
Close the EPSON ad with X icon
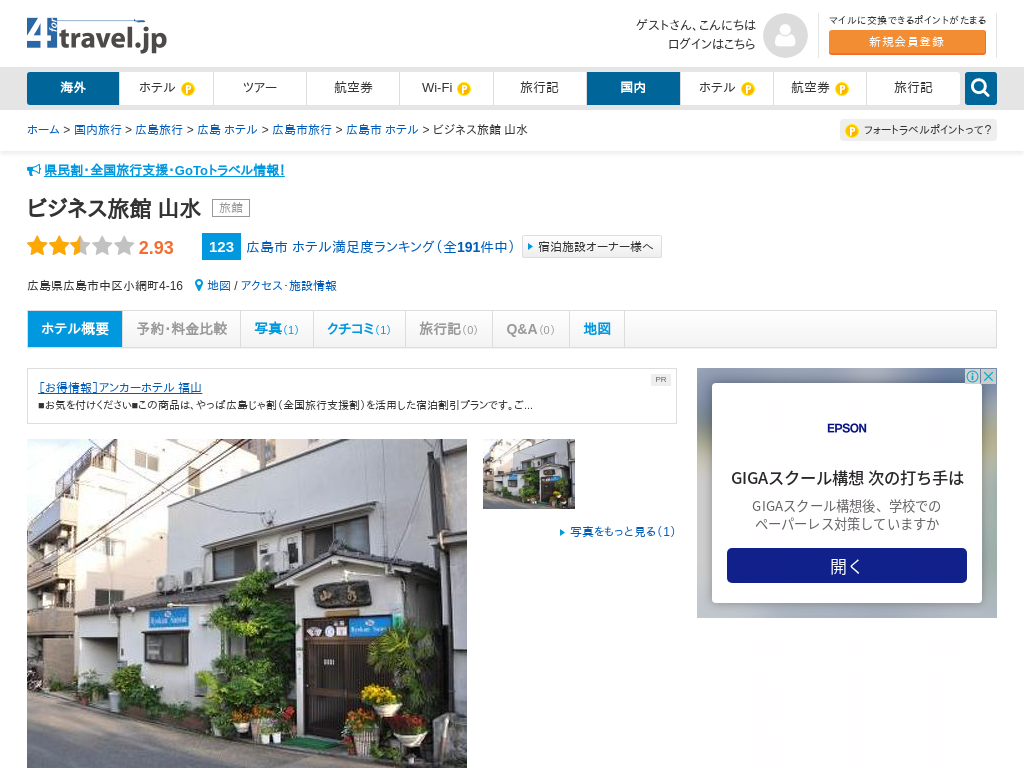(x=988, y=377)
